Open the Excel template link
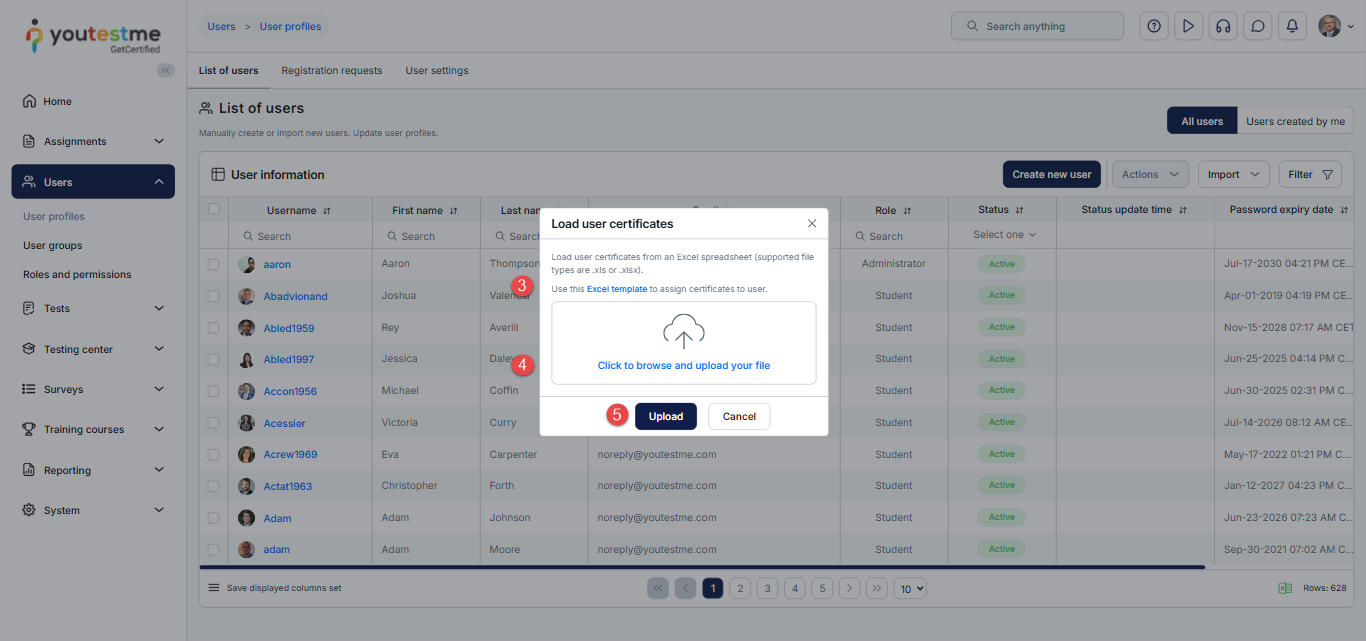 point(616,289)
